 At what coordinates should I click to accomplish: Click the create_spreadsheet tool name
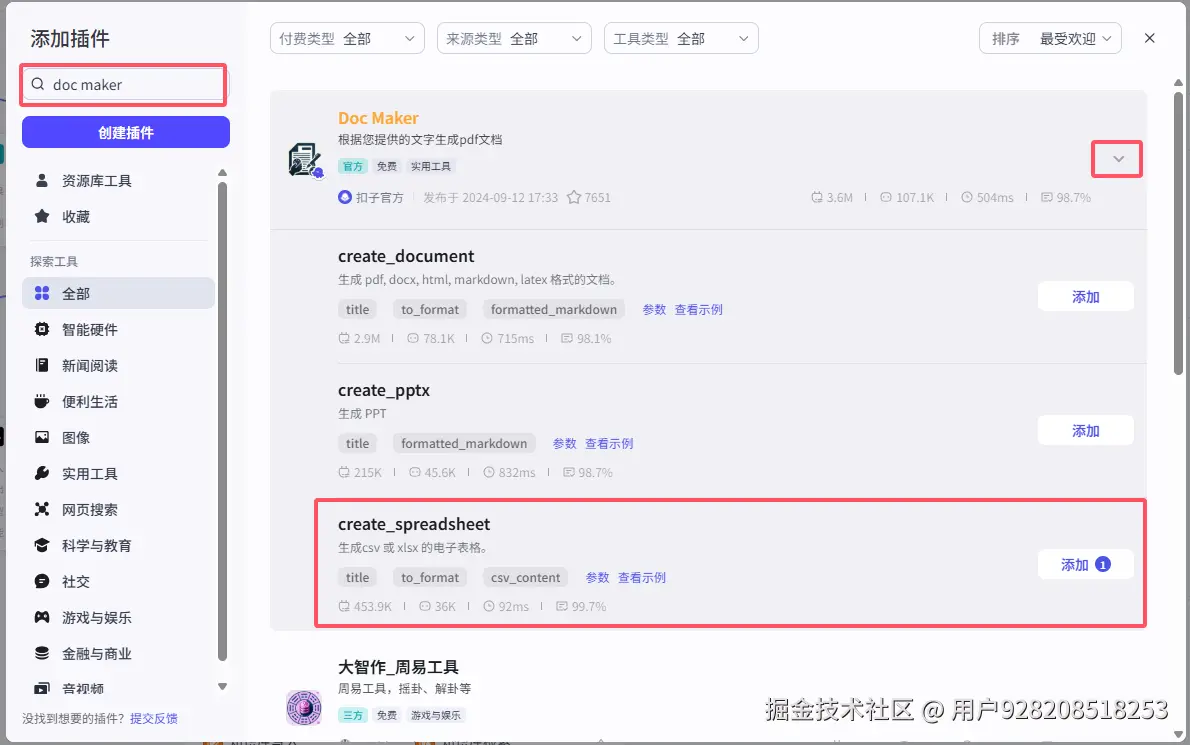[414, 524]
